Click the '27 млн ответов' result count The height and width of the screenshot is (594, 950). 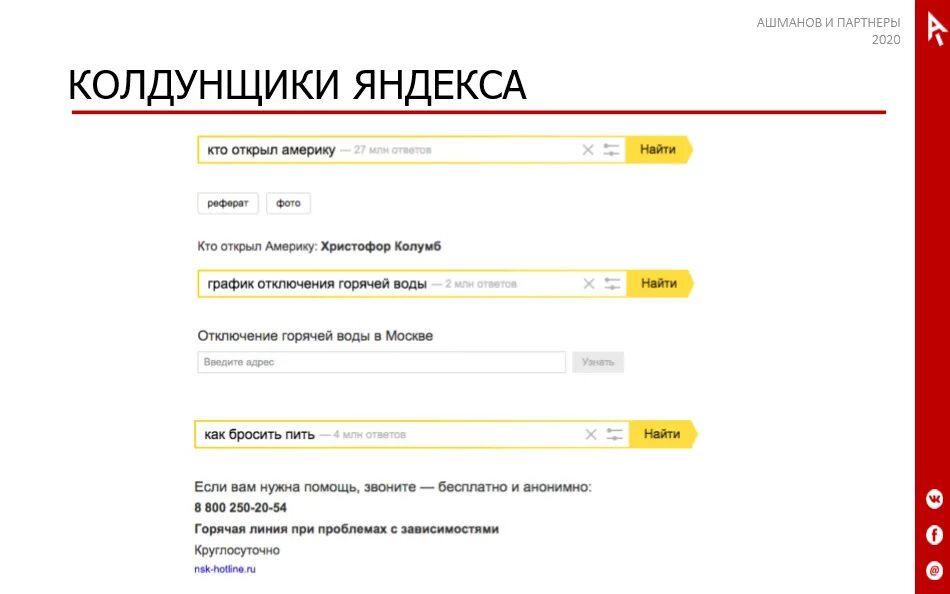pos(393,150)
